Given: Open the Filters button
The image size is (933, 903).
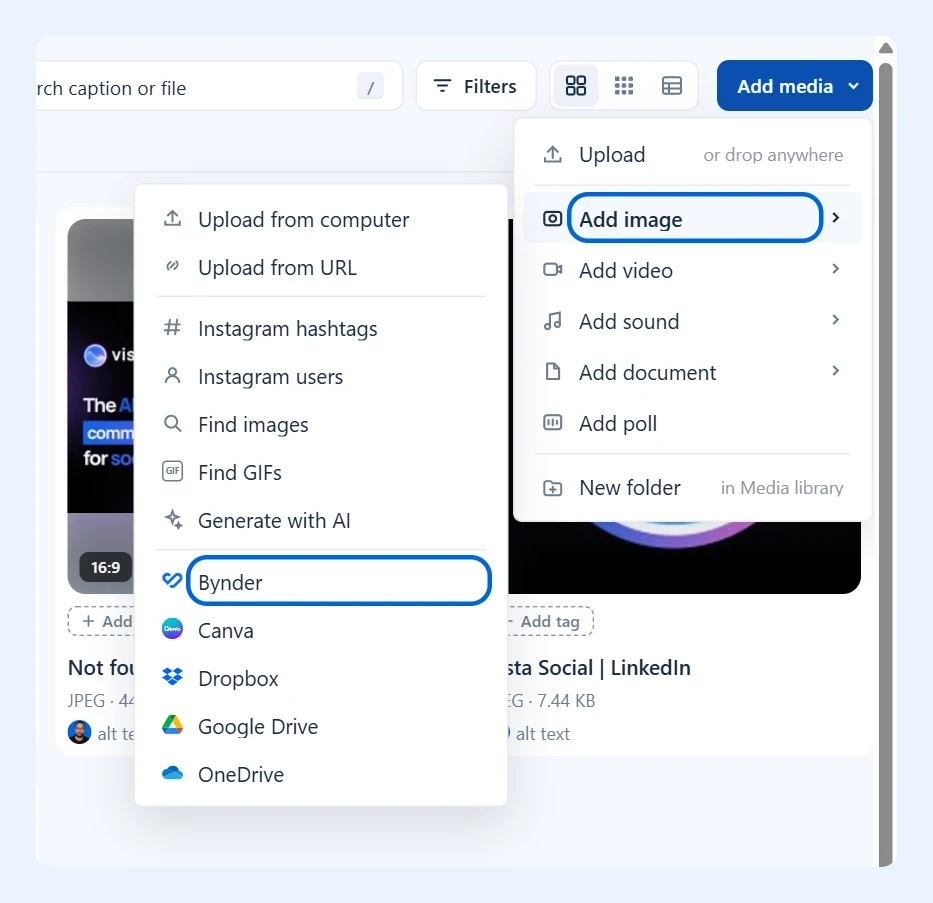Looking at the screenshot, I should tap(475, 86).
